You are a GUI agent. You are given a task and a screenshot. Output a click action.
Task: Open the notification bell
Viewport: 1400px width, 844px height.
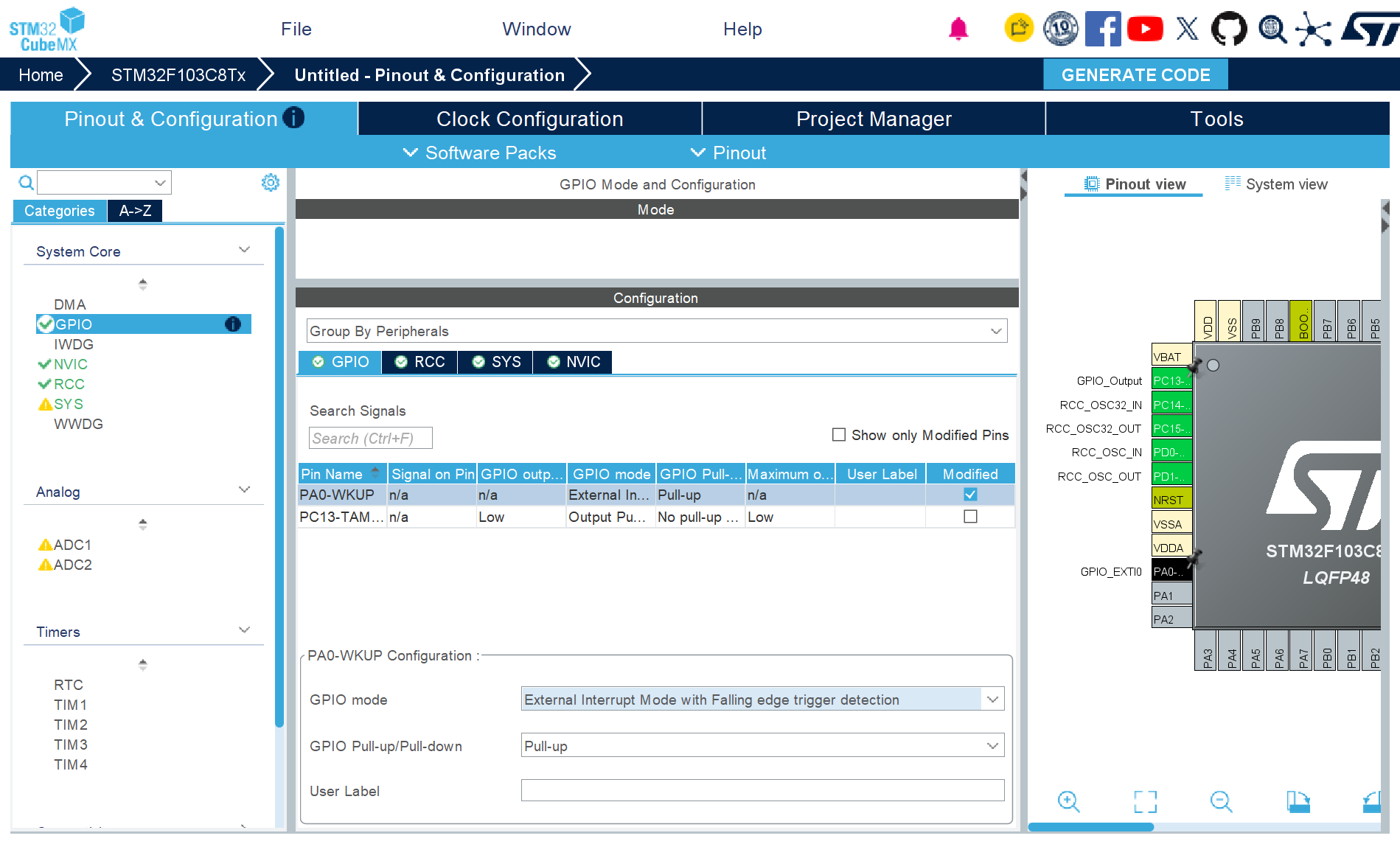[958, 29]
